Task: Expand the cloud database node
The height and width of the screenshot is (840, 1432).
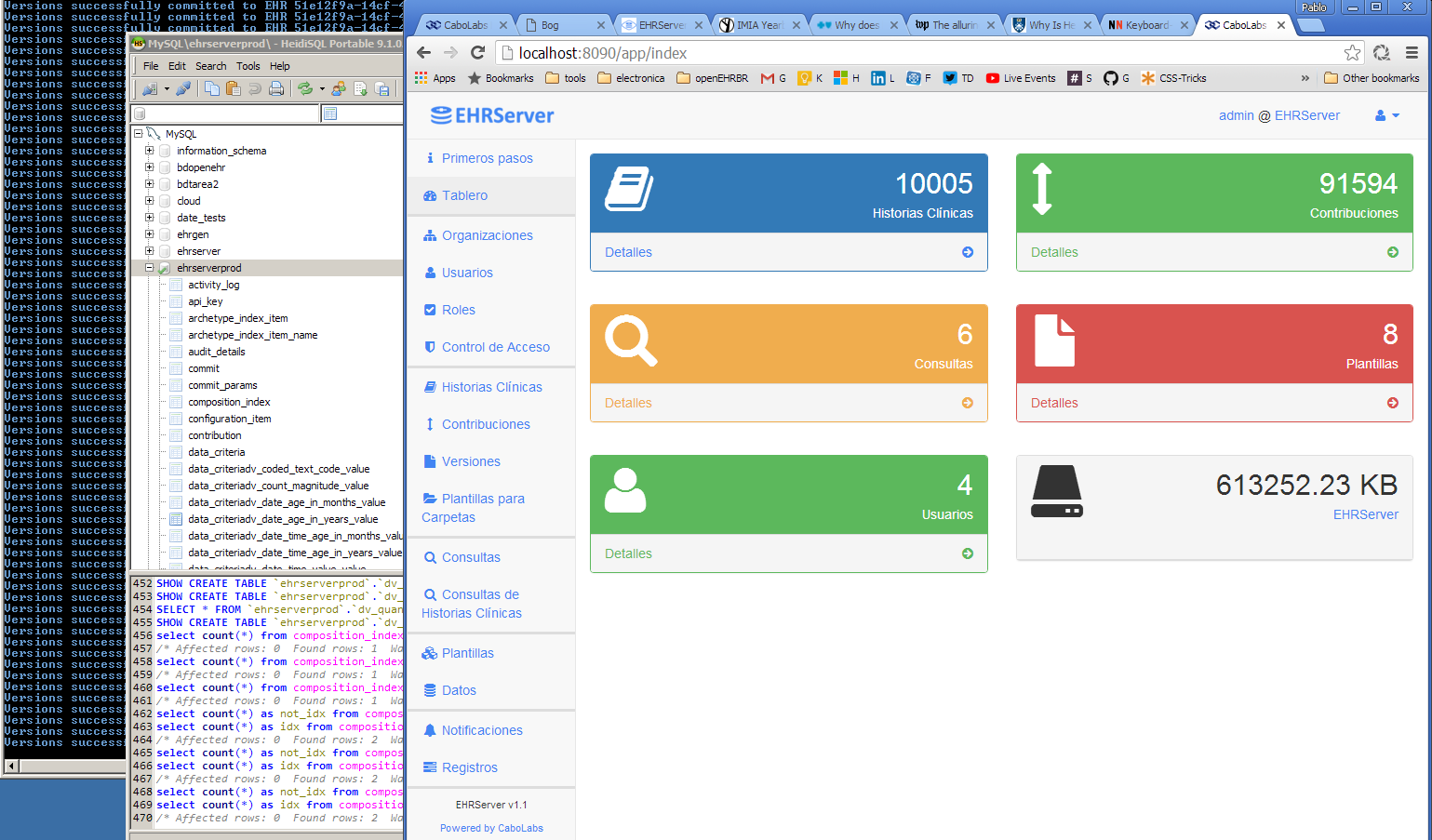Action: [x=149, y=201]
